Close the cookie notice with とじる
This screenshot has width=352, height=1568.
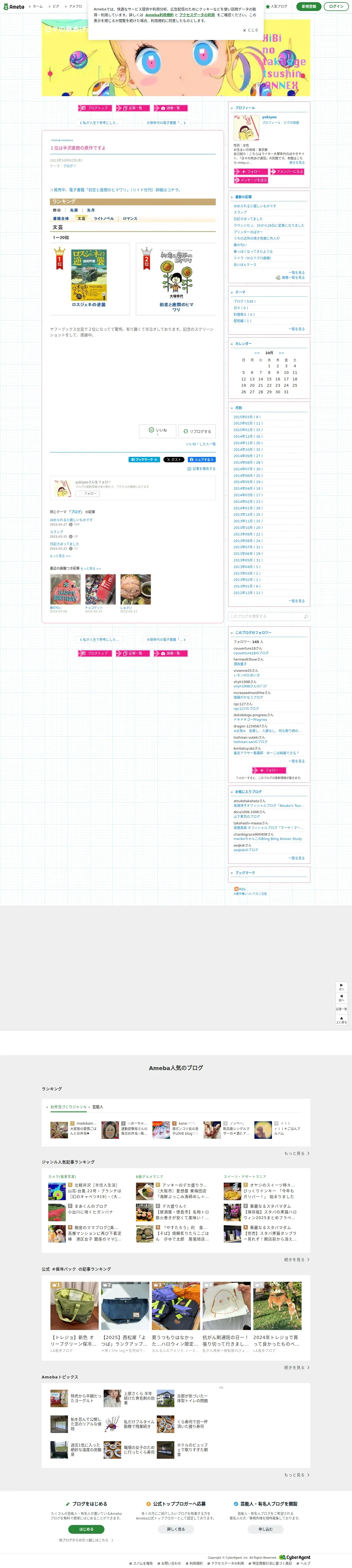(250, 30)
